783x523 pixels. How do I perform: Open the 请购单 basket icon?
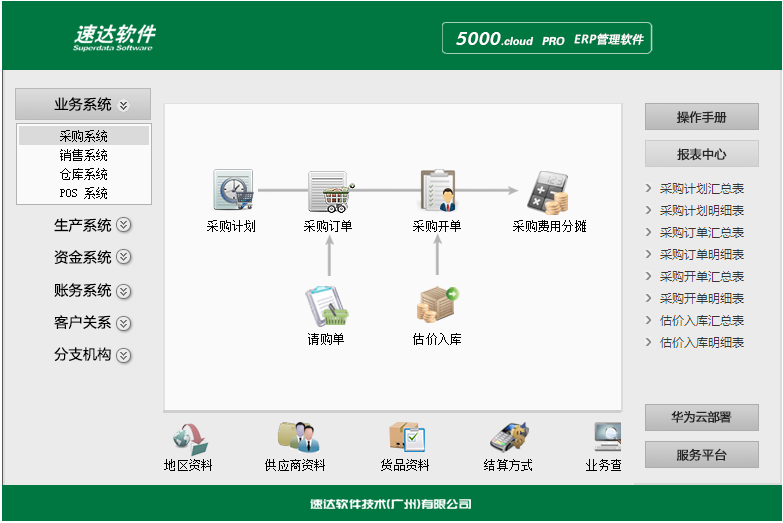(x=327, y=306)
